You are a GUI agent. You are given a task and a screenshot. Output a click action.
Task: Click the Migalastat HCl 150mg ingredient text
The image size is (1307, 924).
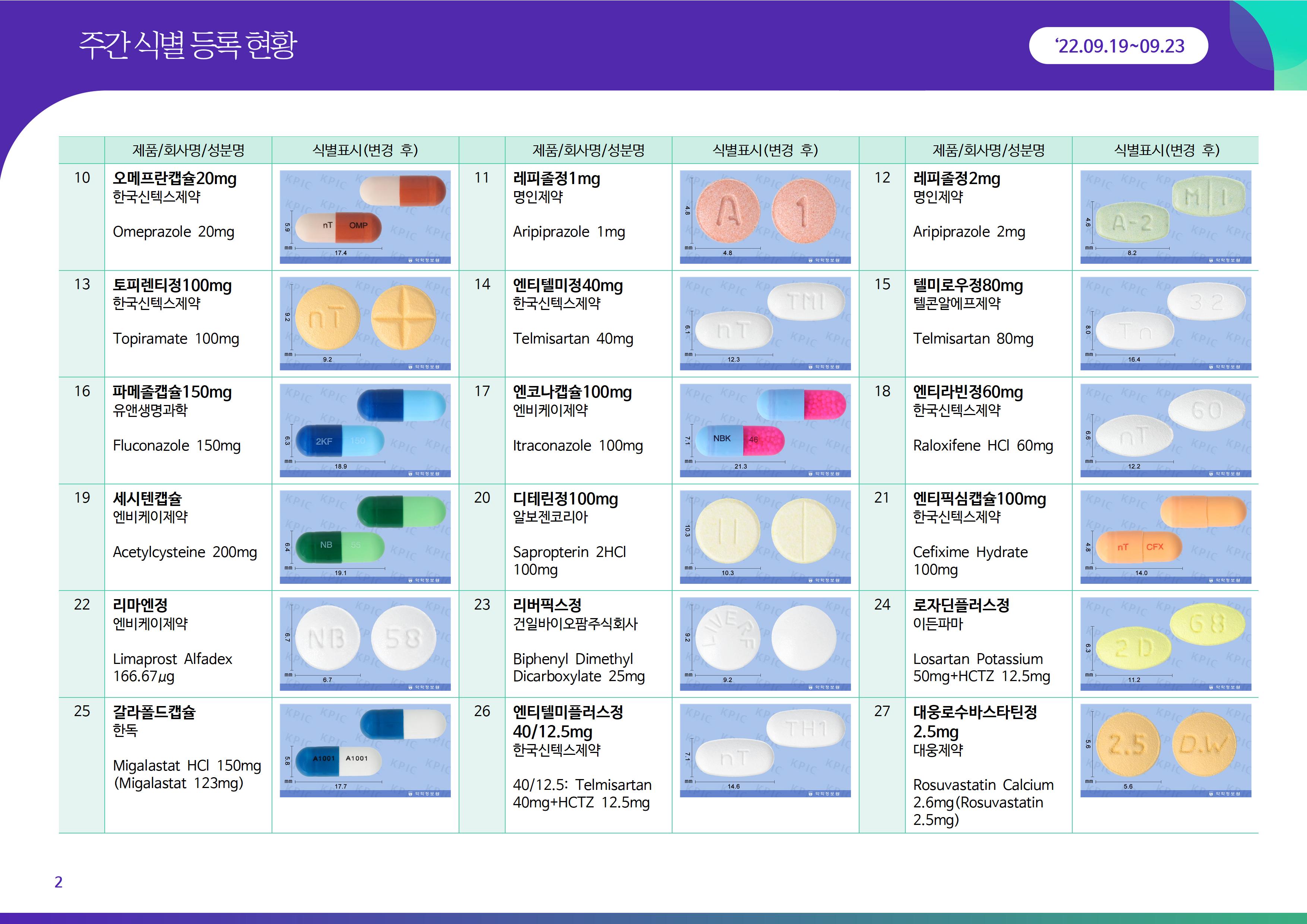(187, 766)
